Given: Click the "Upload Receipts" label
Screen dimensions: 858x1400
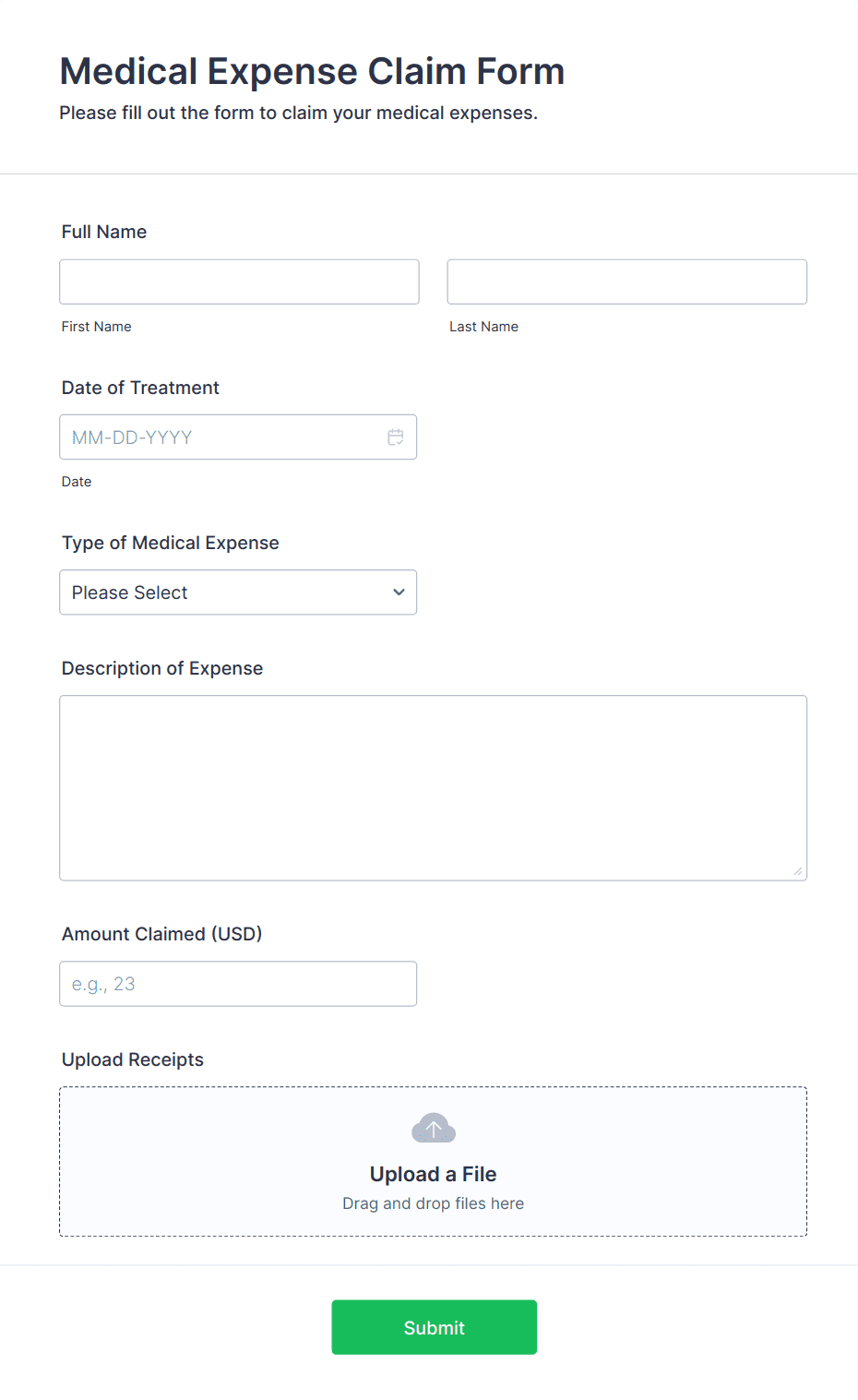Looking at the screenshot, I should pos(133,1059).
